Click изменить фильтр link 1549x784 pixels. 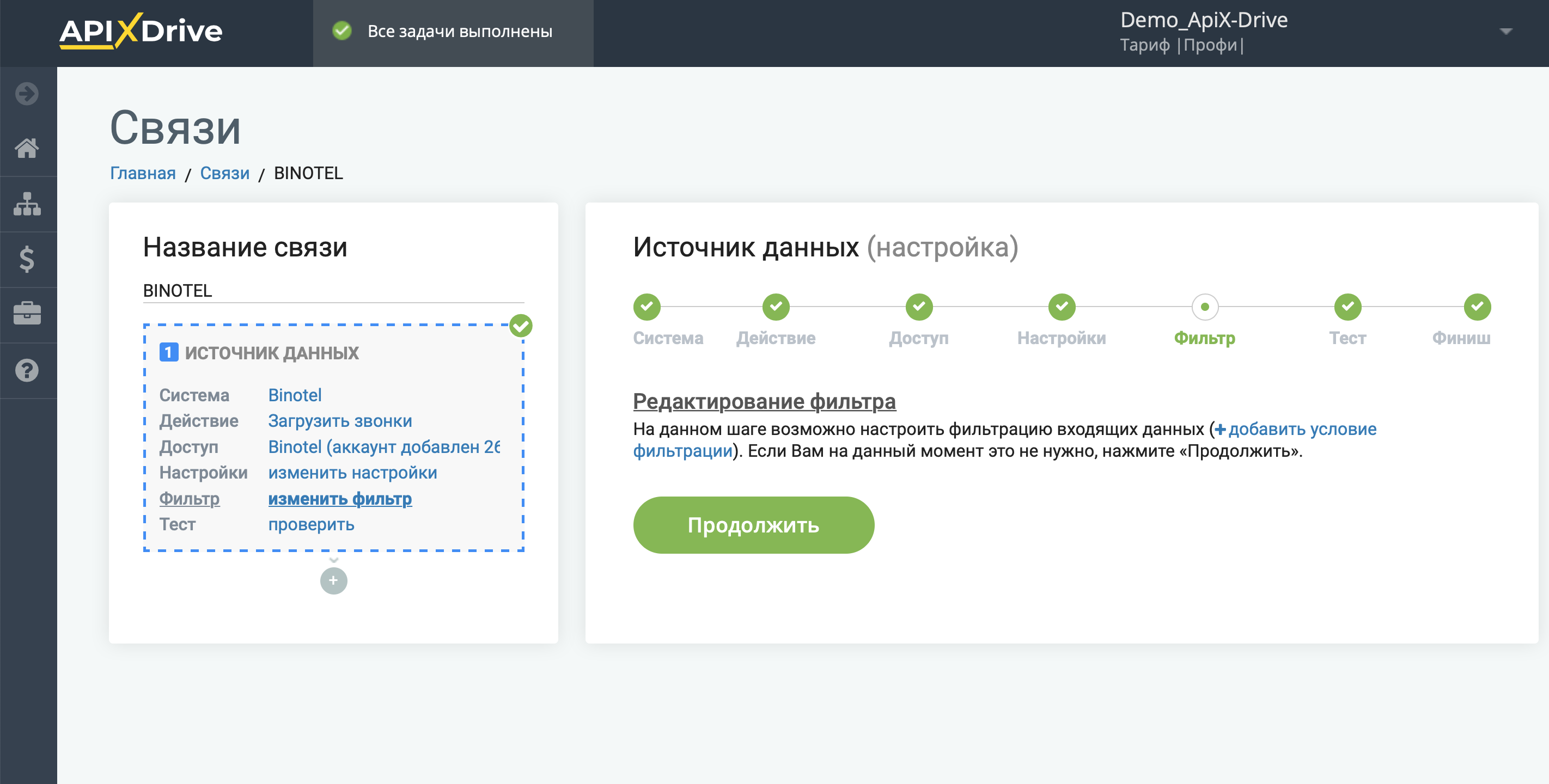tap(340, 498)
